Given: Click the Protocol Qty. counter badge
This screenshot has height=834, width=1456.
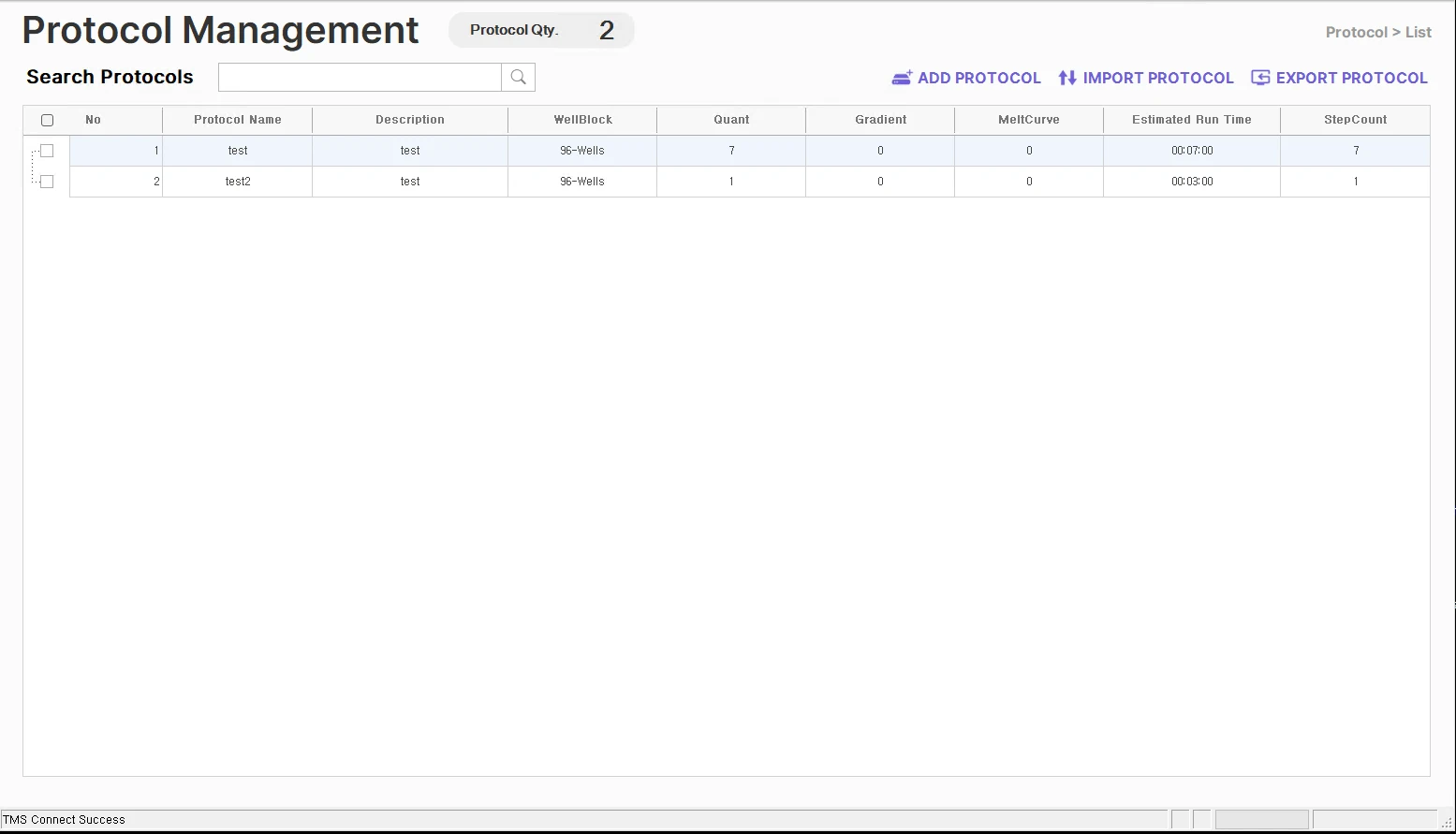Looking at the screenshot, I should (x=541, y=30).
